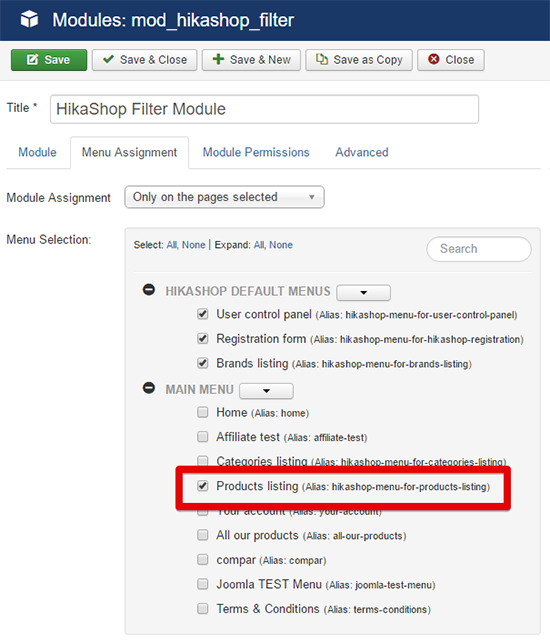Click the Expand All link
This screenshot has height=643, width=550.
point(259,245)
